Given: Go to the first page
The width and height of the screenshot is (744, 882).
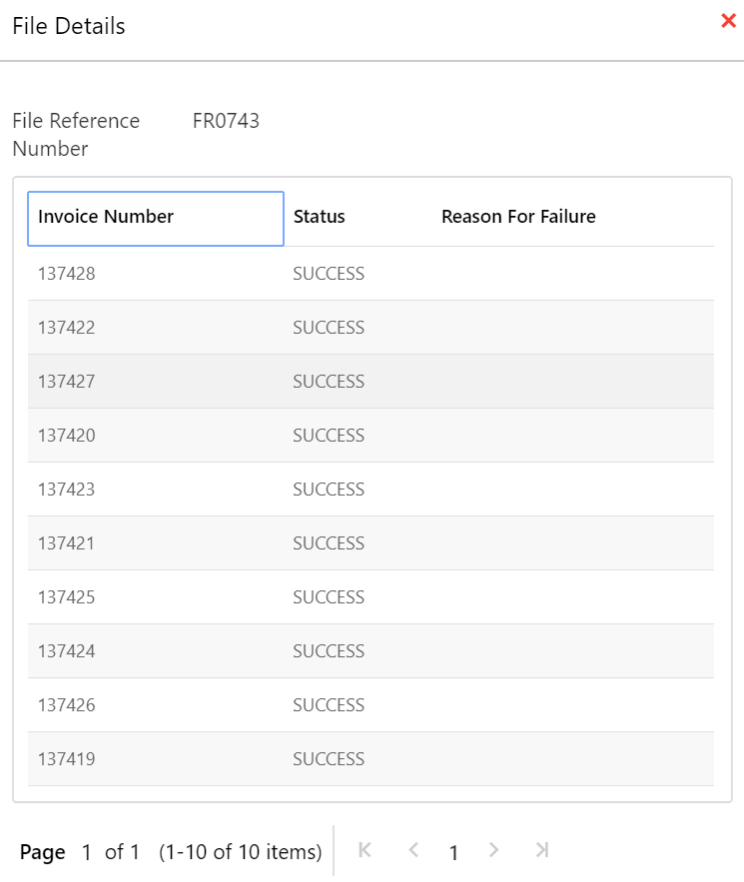Looking at the screenshot, I should click(x=365, y=850).
